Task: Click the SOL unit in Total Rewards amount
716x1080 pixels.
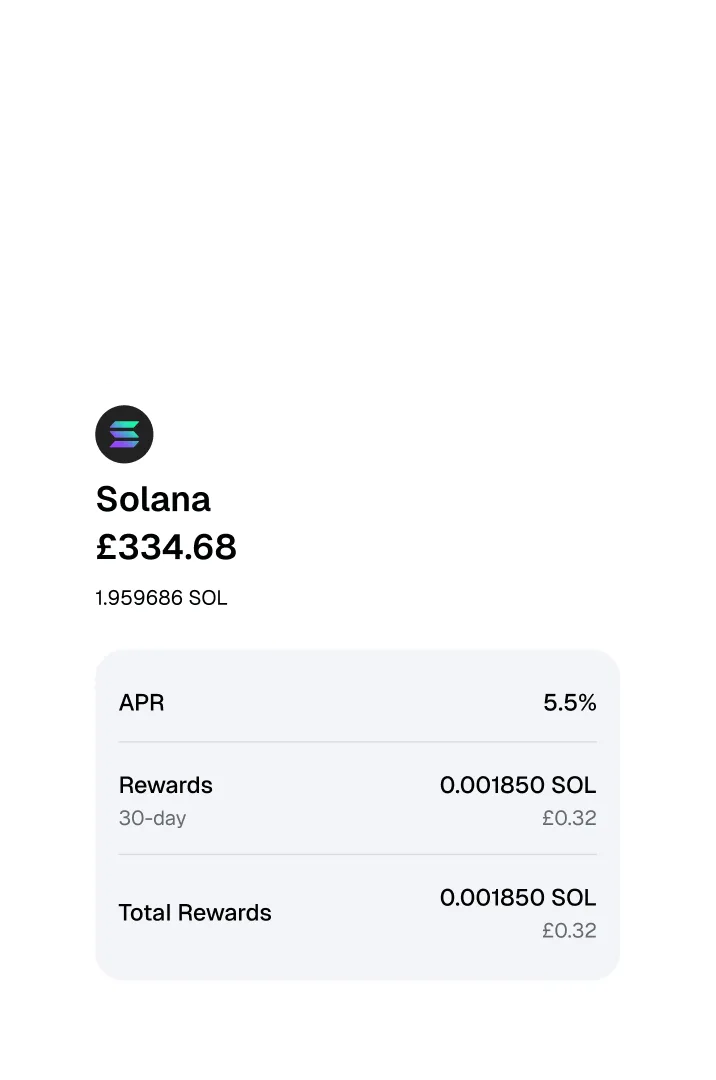Action: 575,898
